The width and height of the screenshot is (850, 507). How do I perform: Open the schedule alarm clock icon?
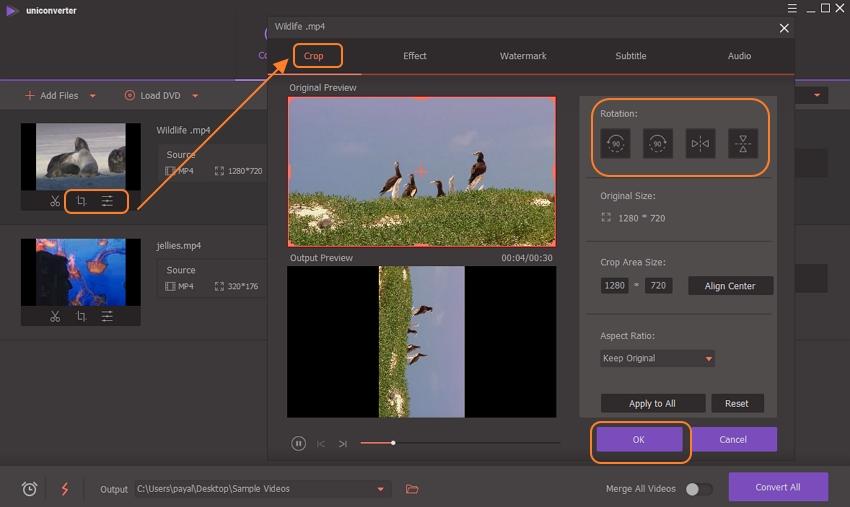click(x=30, y=489)
